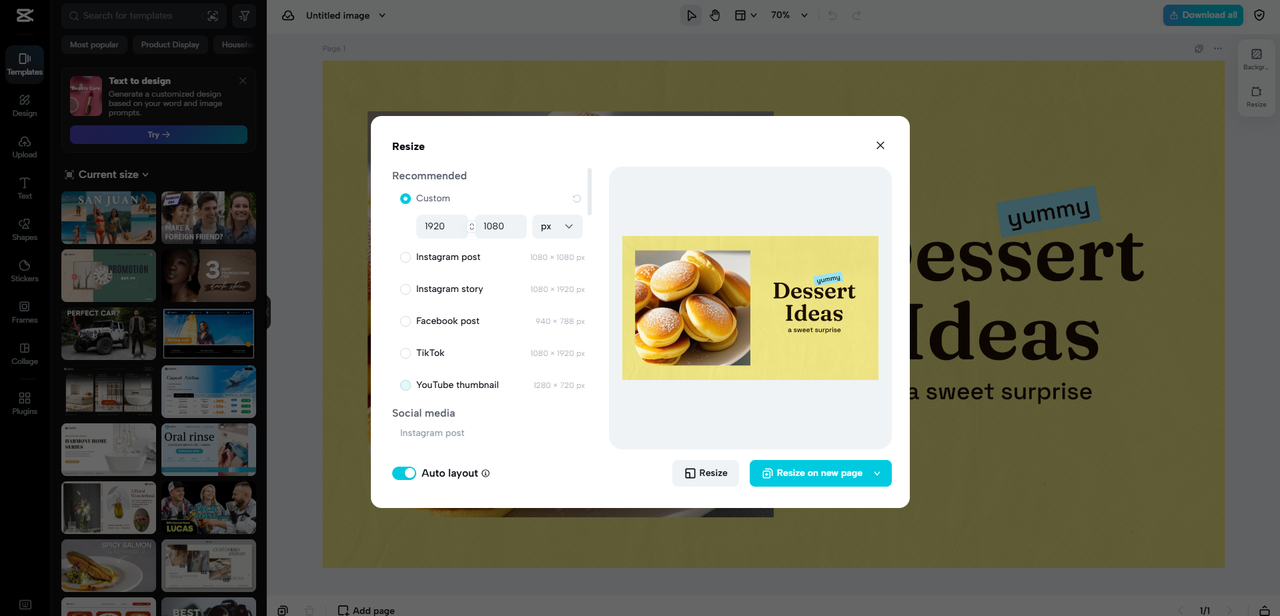Click the Try button for Text to design
This screenshot has height=616, width=1280.
pos(158,134)
